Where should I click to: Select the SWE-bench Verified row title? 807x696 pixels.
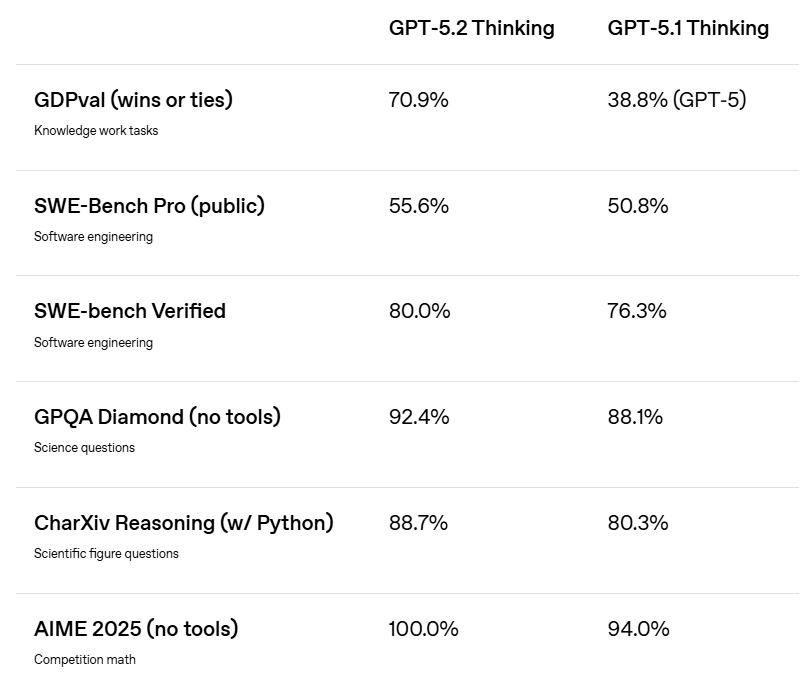130,311
